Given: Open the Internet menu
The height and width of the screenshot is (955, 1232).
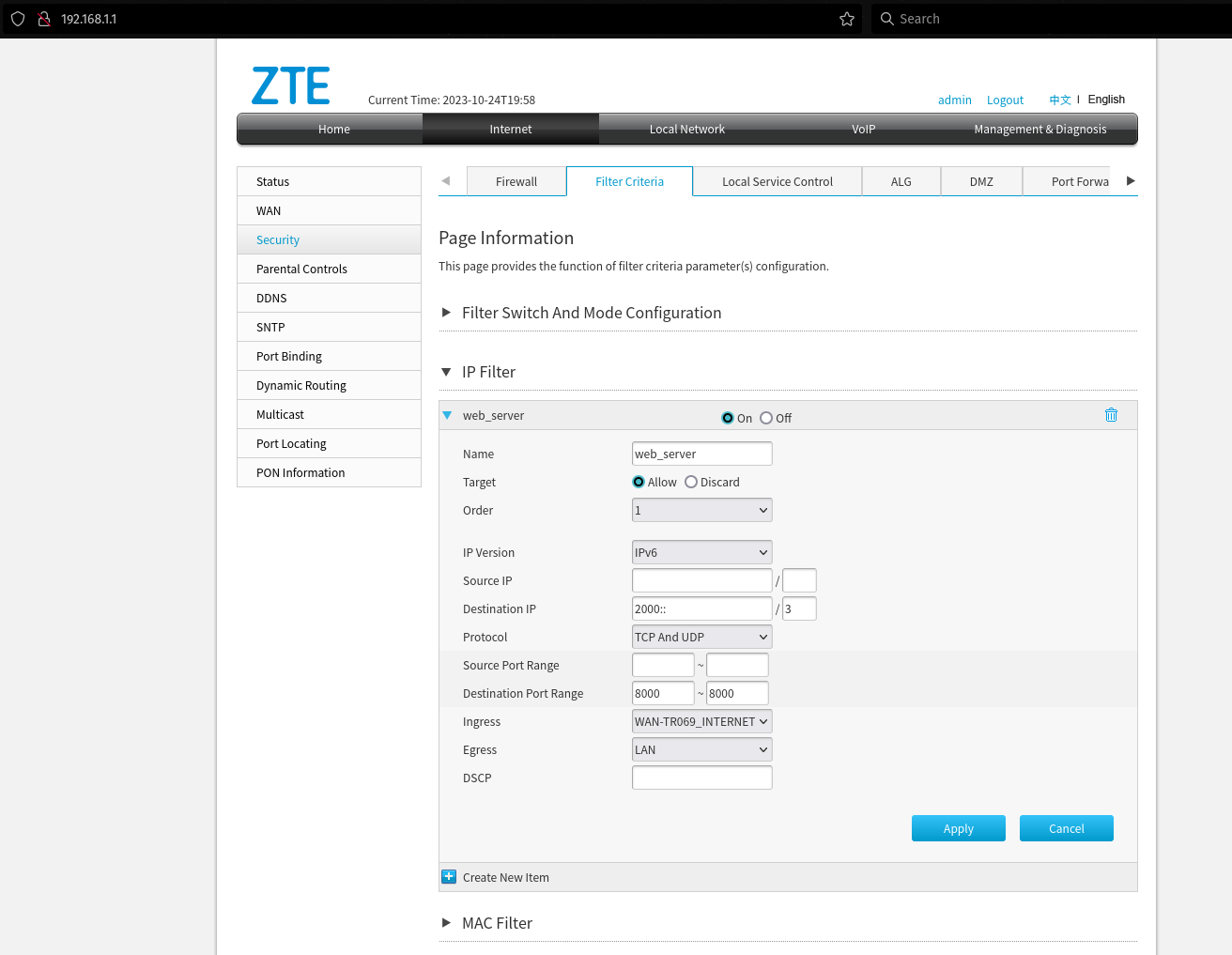Looking at the screenshot, I should (511, 130).
